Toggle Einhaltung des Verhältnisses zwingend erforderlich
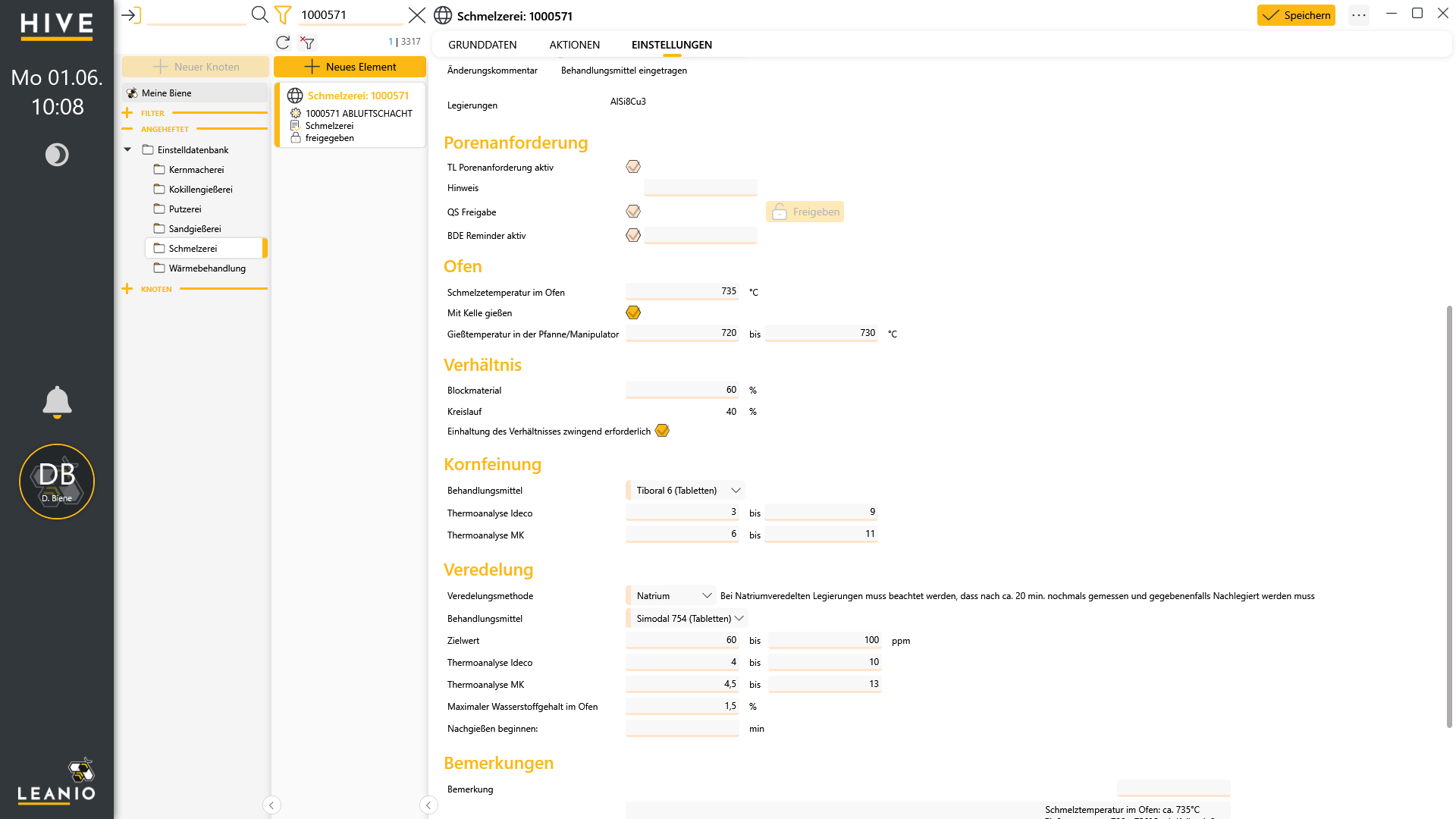 (662, 431)
